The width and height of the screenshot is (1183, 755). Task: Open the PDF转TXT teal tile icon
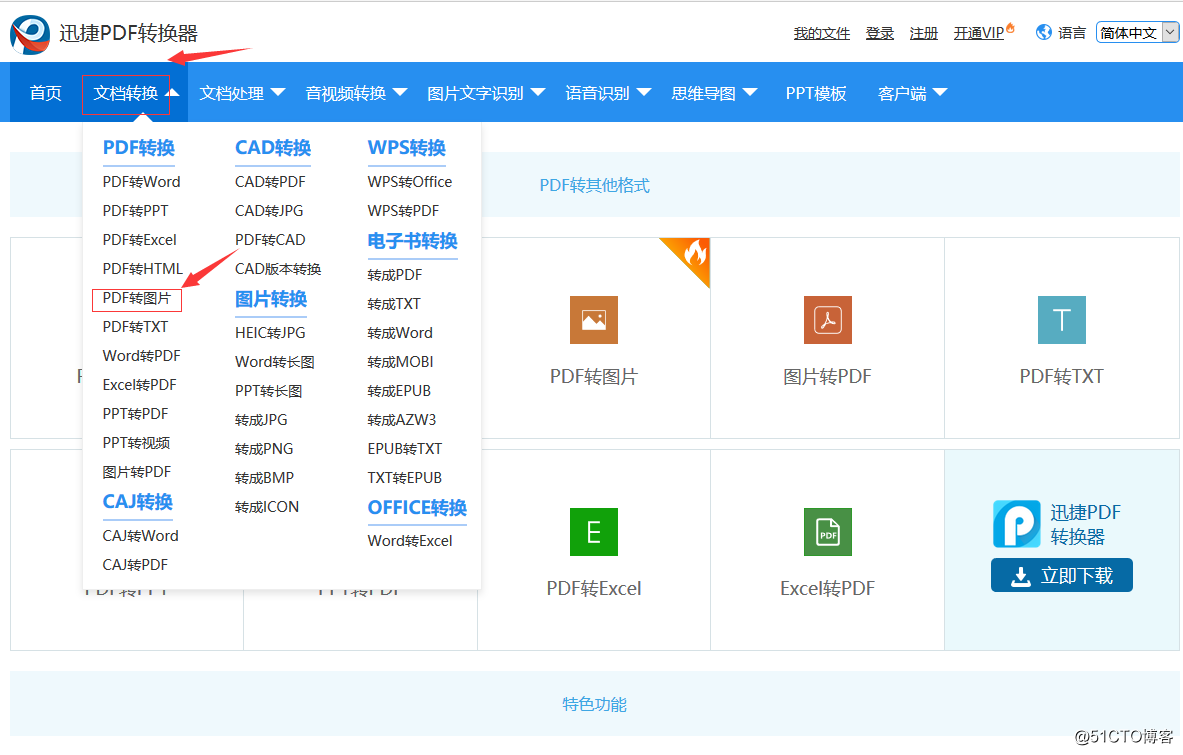click(1062, 320)
